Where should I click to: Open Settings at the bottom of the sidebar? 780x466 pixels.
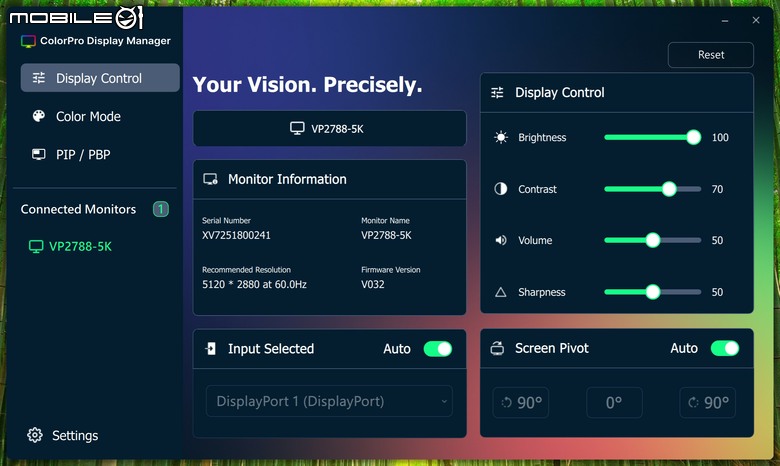(63, 435)
